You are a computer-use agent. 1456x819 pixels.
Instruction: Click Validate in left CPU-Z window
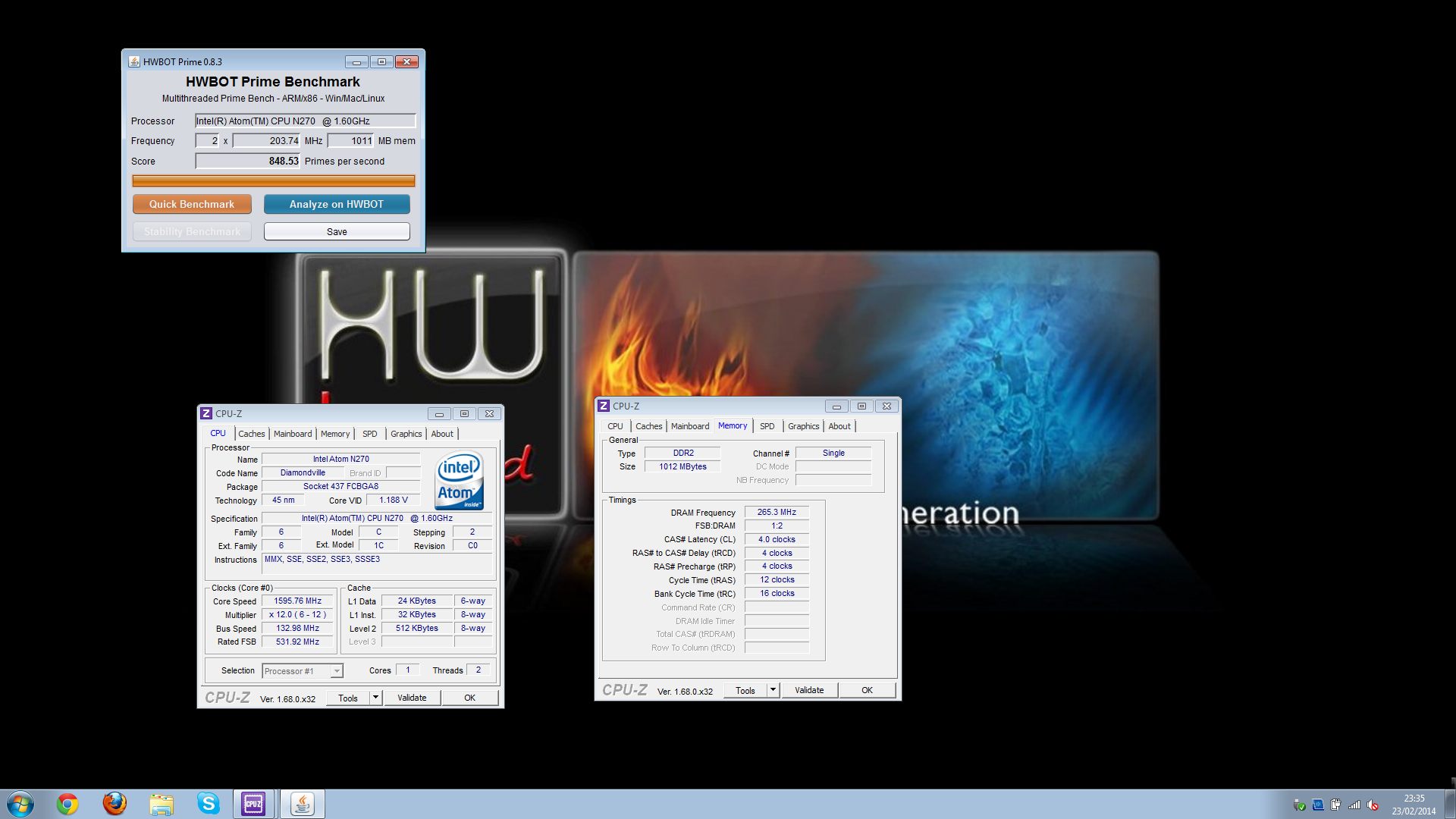[x=412, y=698]
